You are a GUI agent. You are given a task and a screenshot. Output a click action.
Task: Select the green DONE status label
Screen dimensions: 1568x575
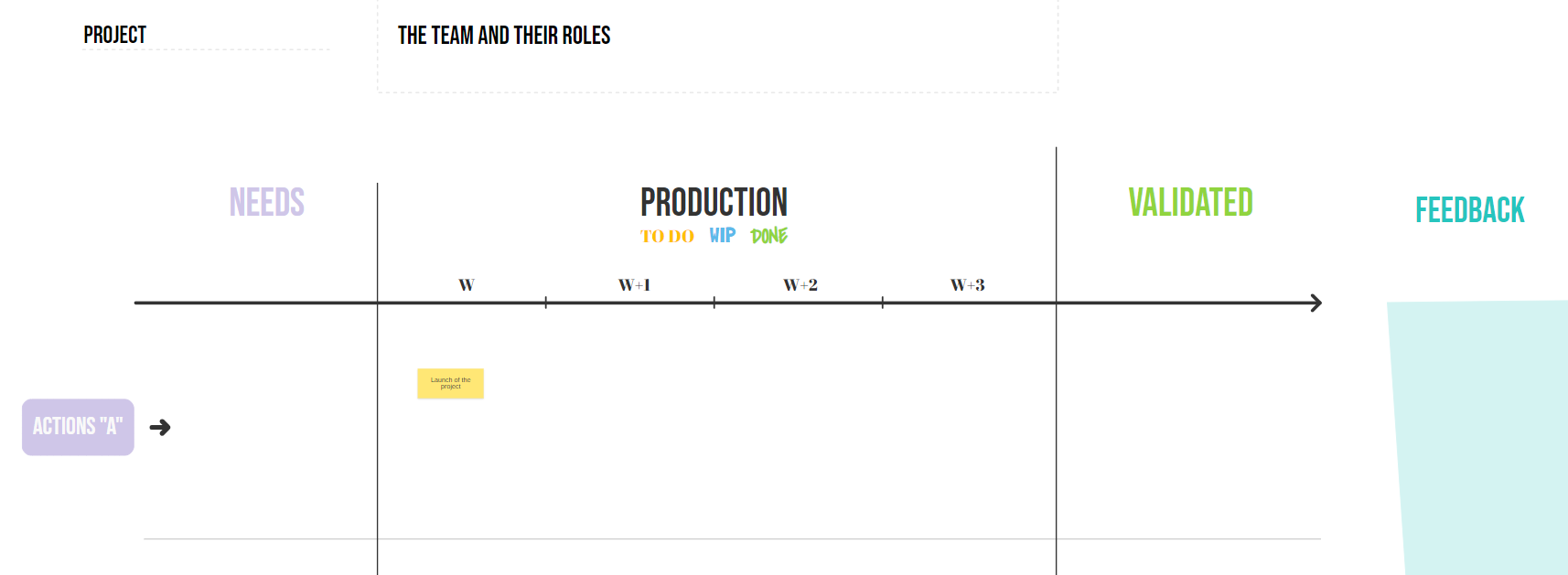(x=768, y=236)
